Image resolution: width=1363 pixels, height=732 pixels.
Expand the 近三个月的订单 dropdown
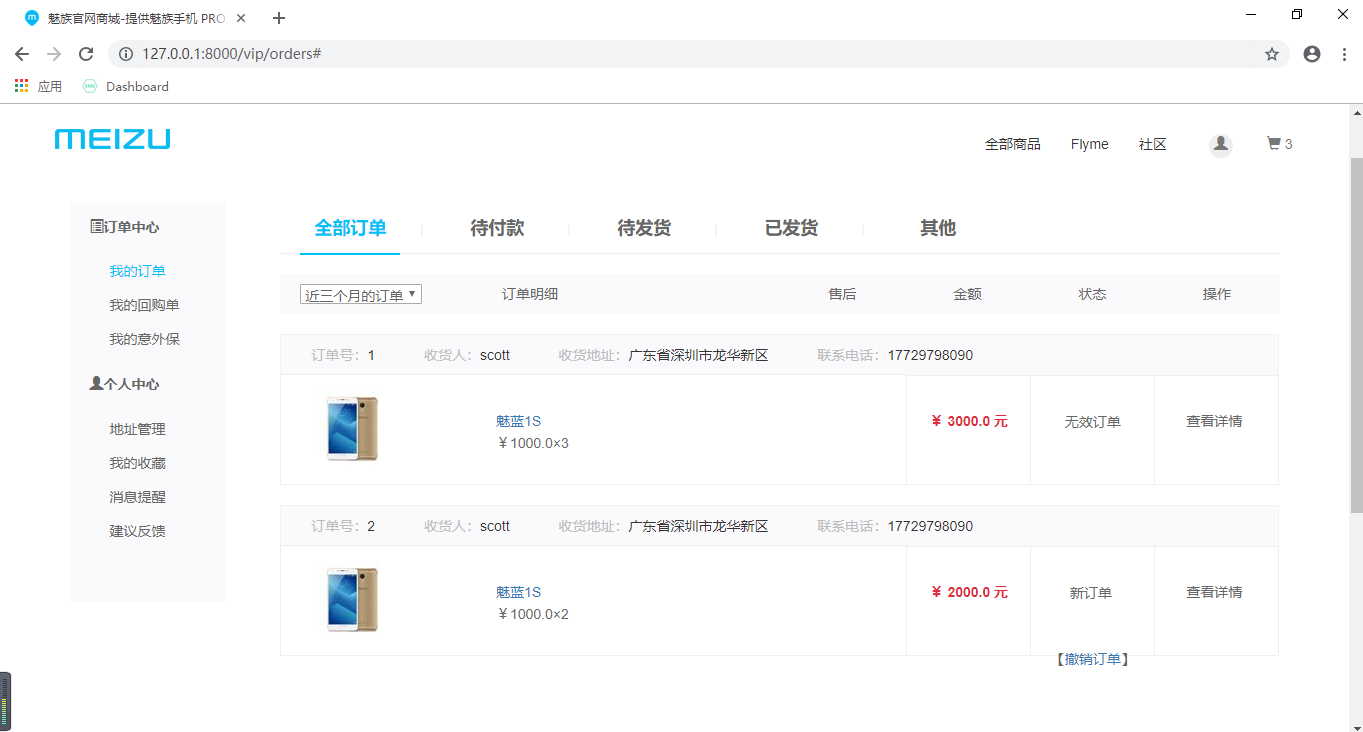pyautogui.click(x=361, y=294)
